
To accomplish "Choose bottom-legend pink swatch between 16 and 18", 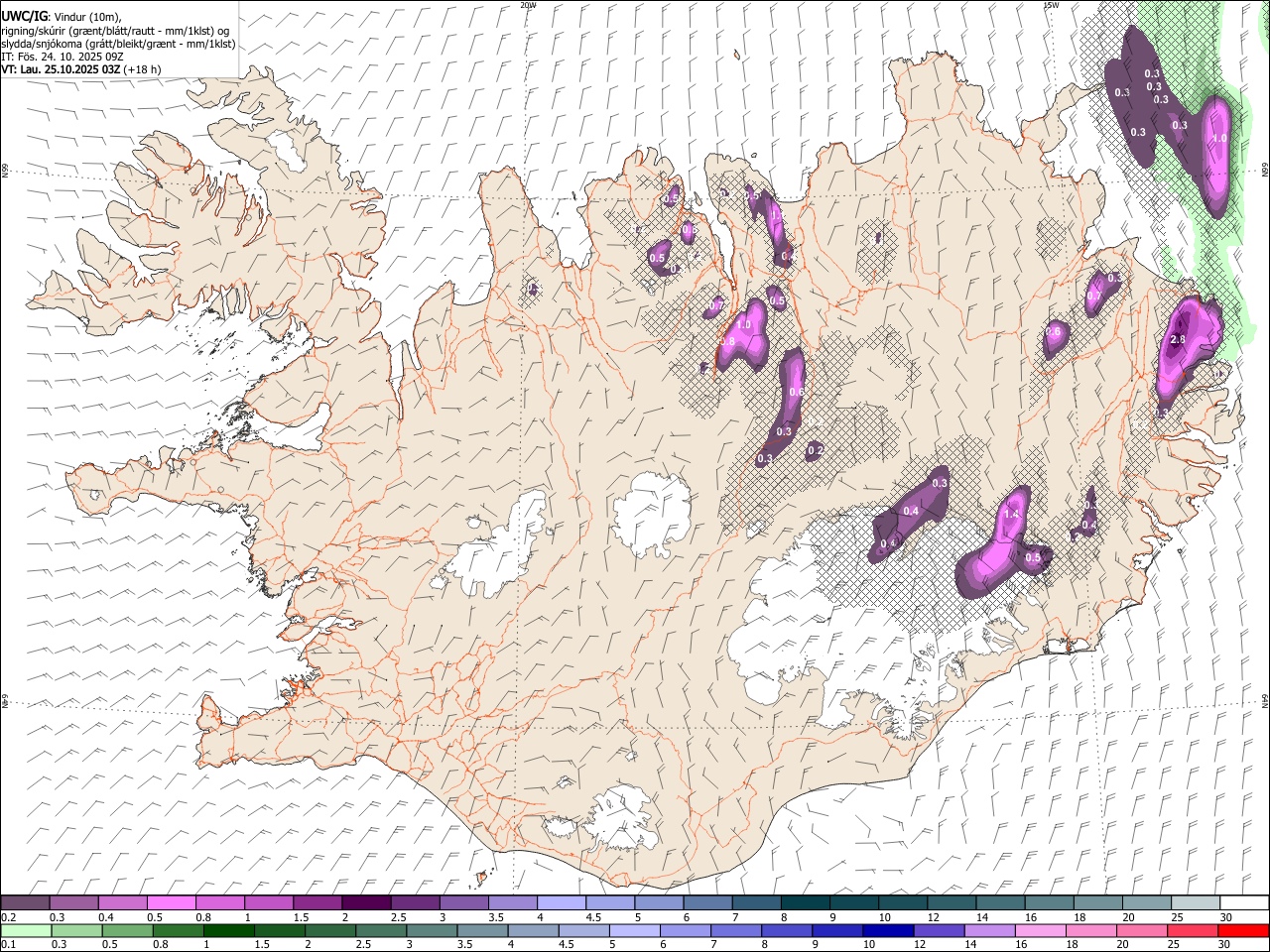I will click(1043, 930).
